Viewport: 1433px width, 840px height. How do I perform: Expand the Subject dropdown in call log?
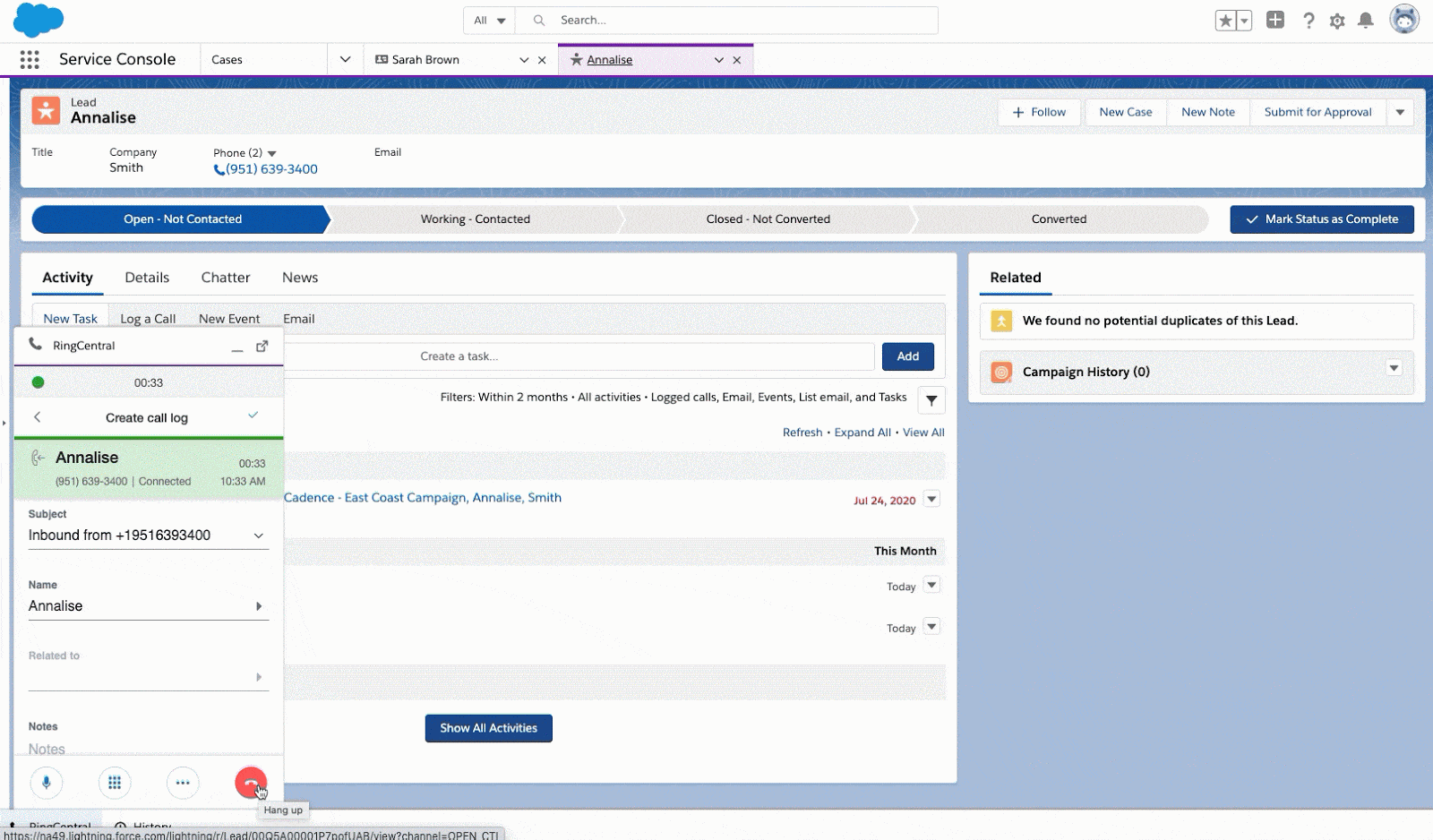tap(258, 536)
